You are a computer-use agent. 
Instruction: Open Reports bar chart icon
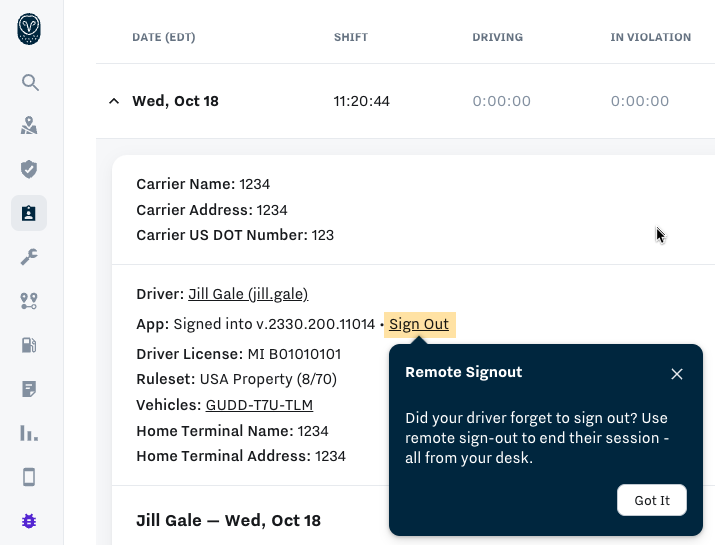(x=30, y=433)
